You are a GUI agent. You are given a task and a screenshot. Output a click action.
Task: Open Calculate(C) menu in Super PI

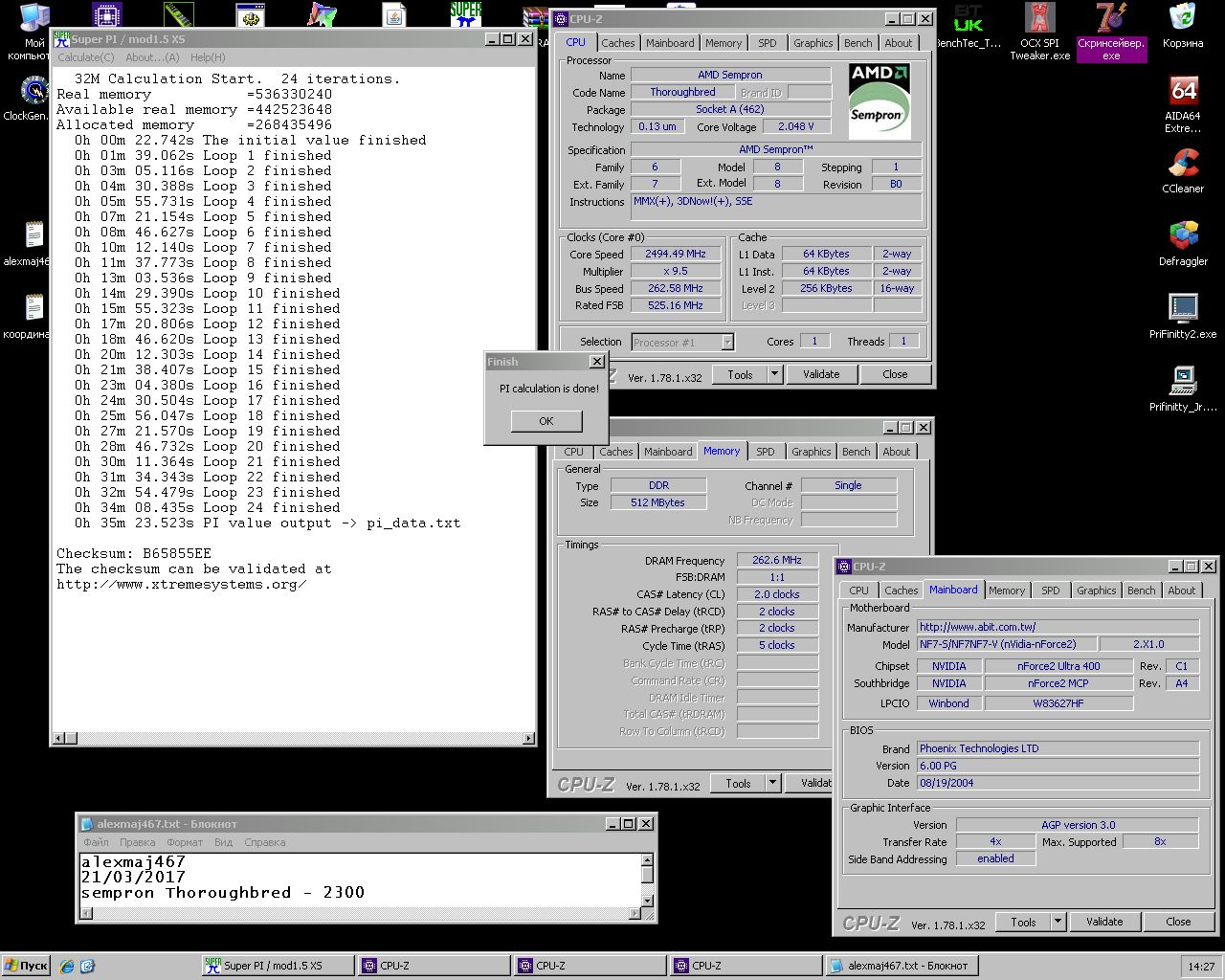[x=85, y=57]
